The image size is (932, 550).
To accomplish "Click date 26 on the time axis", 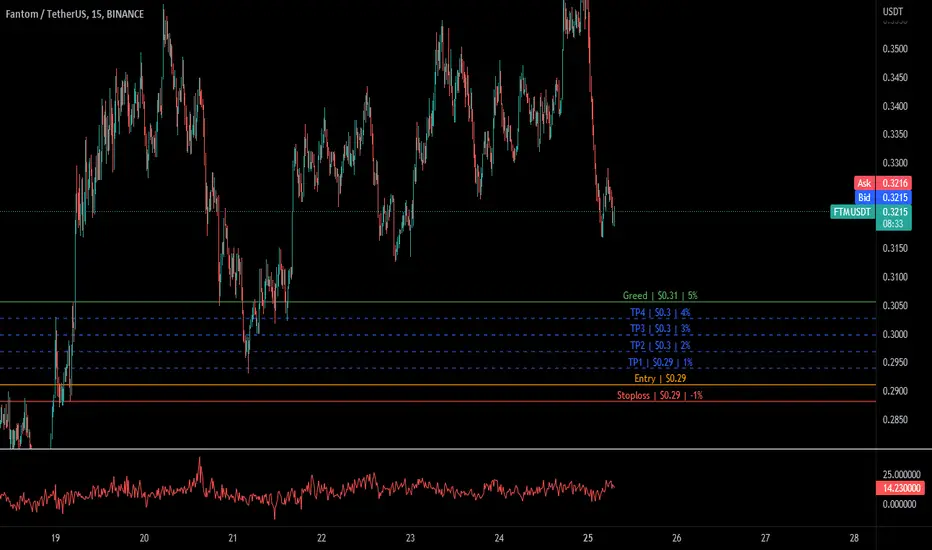I will [x=676, y=538].
